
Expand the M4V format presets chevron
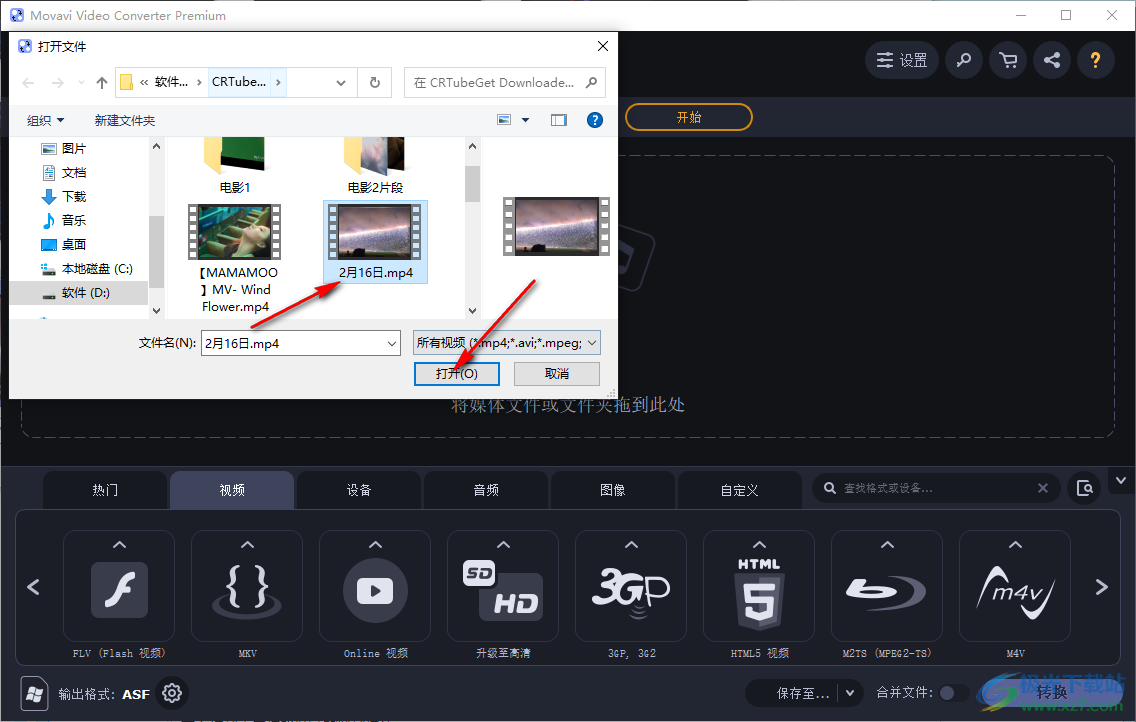(1015, 545)
